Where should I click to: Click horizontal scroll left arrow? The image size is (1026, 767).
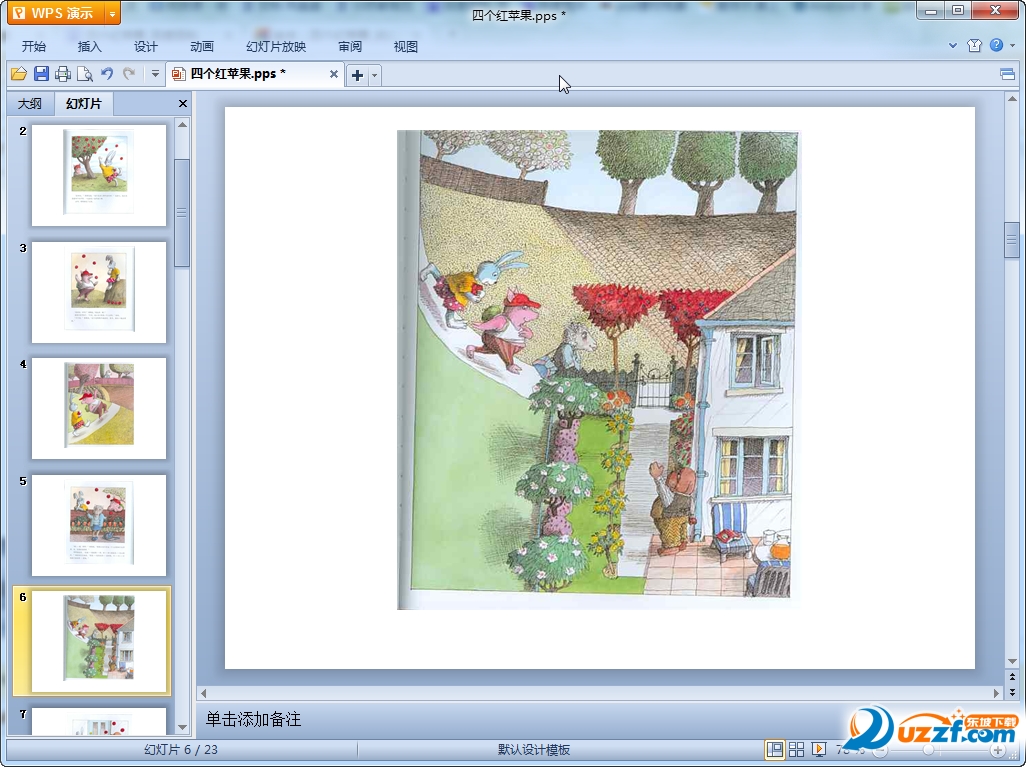203,693
